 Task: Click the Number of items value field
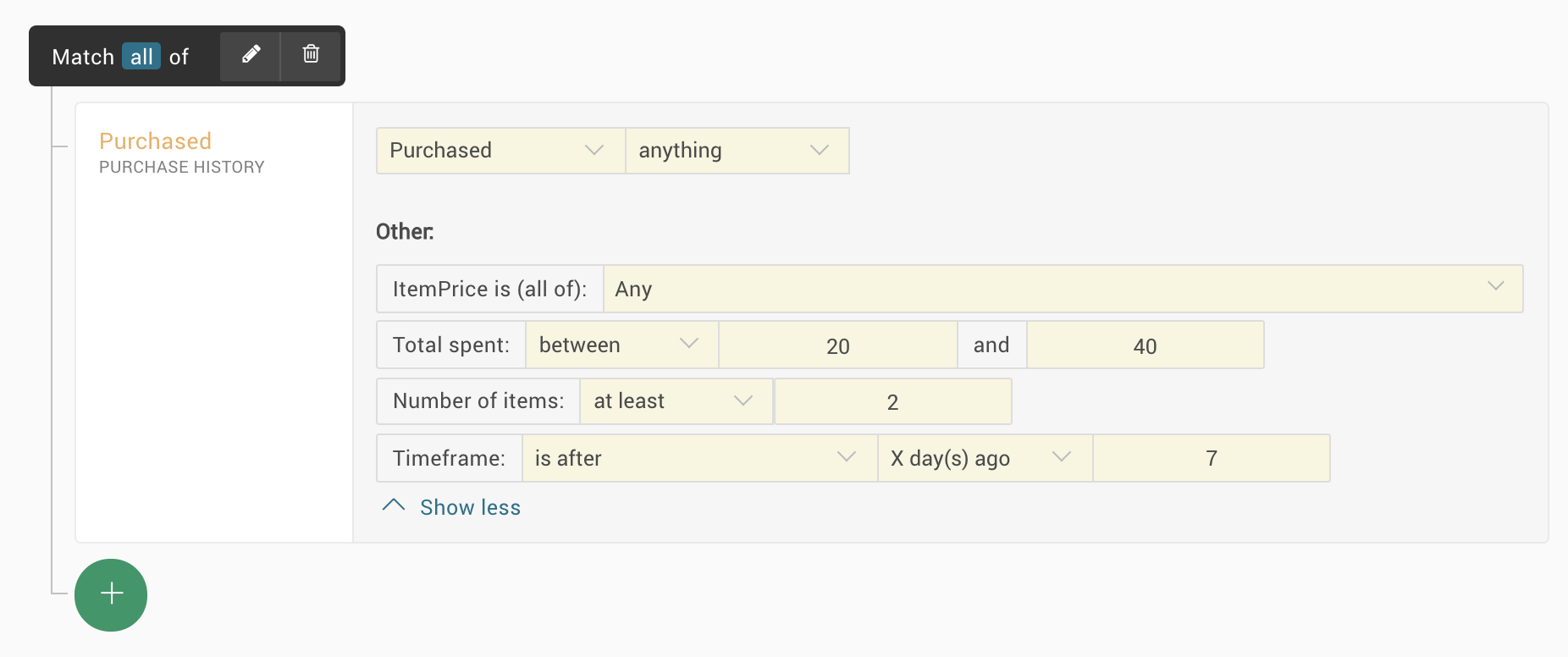(x=892, y=401)
